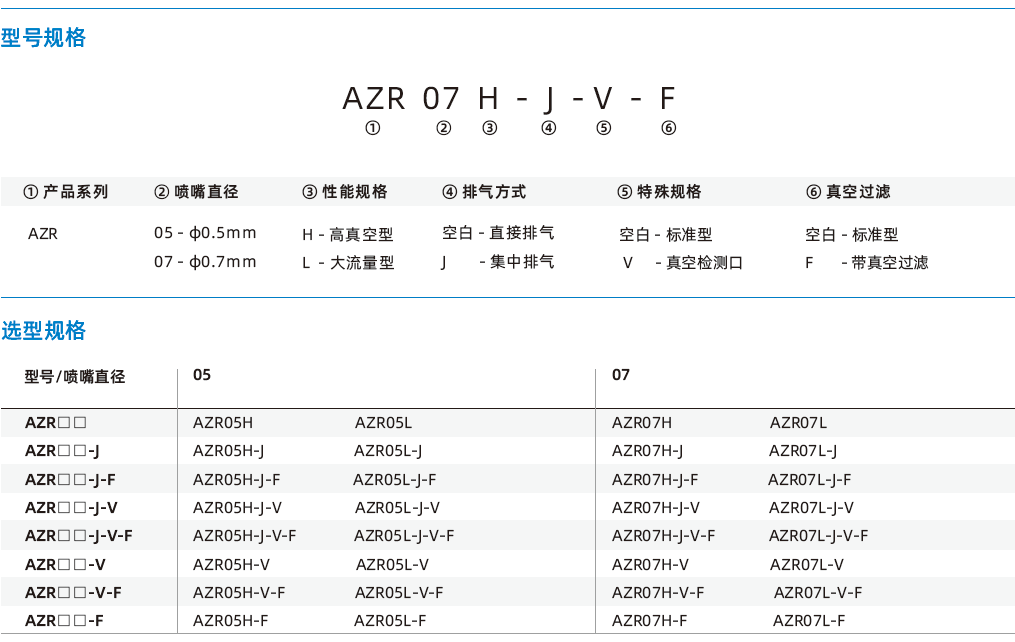
Task: Select the ② 喷嘴直径 column header
Action: (x=196, y=192)
